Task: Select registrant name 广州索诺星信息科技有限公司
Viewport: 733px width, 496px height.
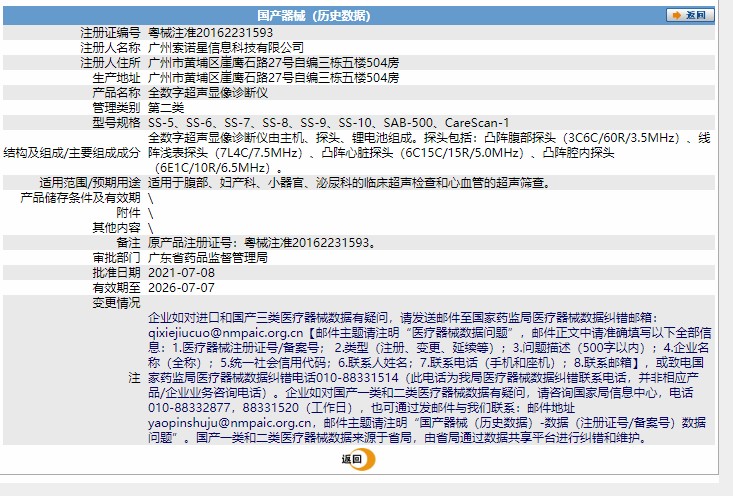Action: (x=226, y=48)
